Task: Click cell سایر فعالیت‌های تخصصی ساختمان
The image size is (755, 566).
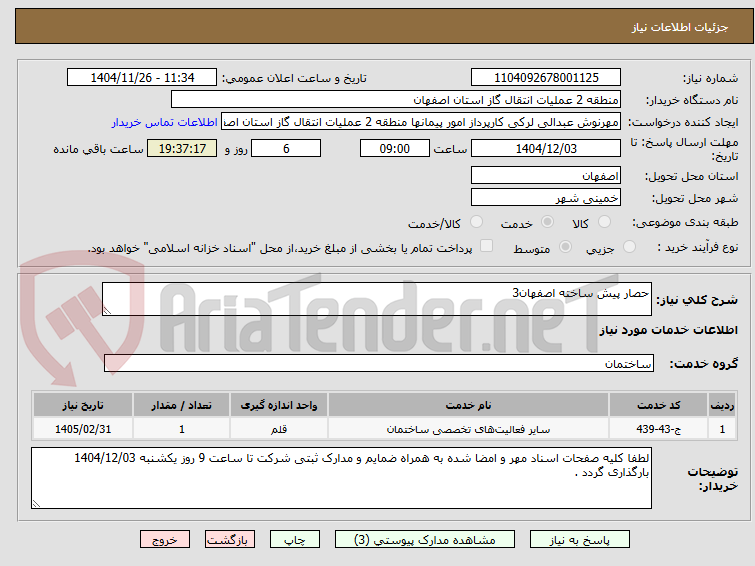Action: click(469, 429)
